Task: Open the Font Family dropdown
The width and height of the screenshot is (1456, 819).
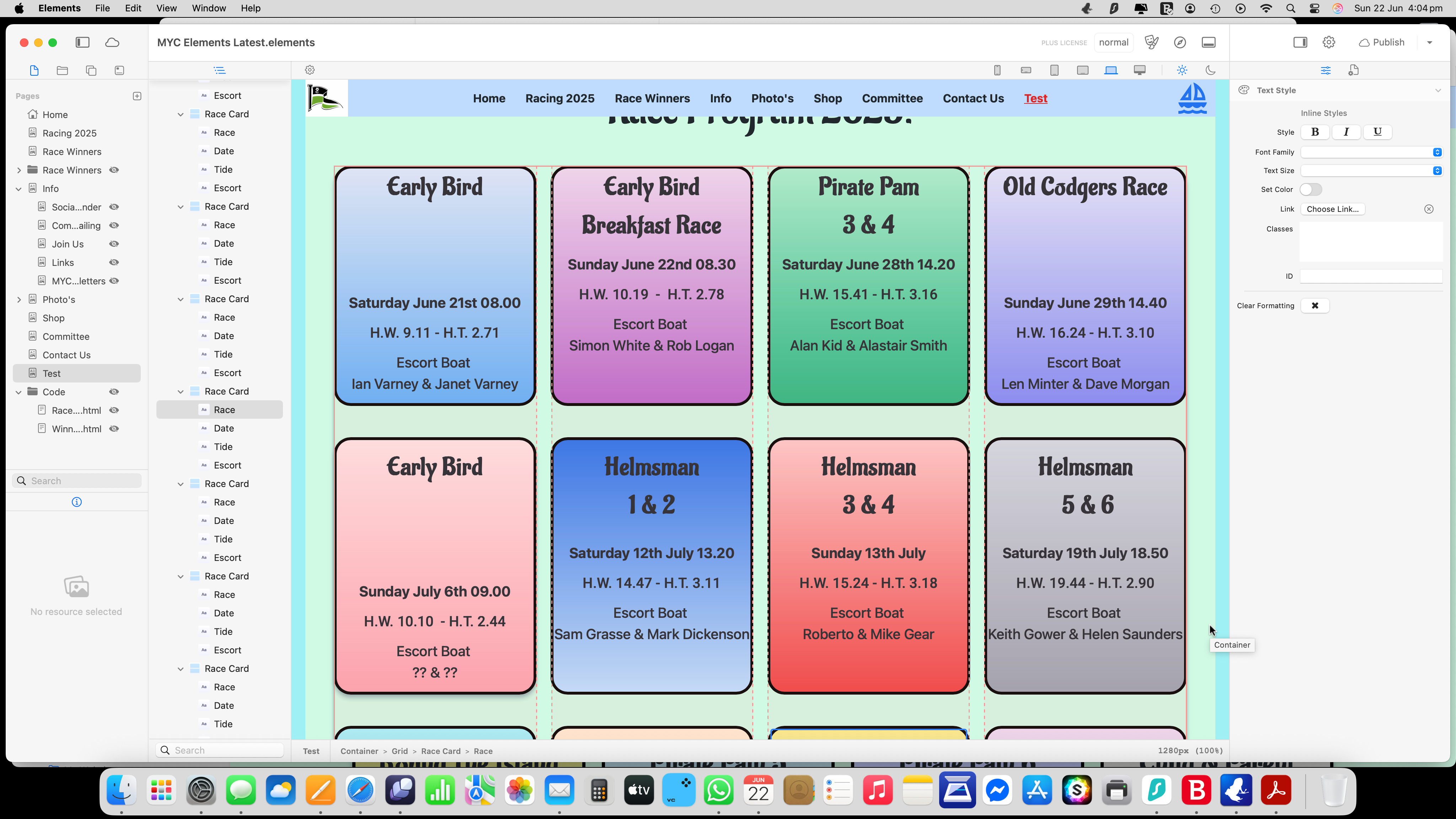Action: [x=1371, y=152]
